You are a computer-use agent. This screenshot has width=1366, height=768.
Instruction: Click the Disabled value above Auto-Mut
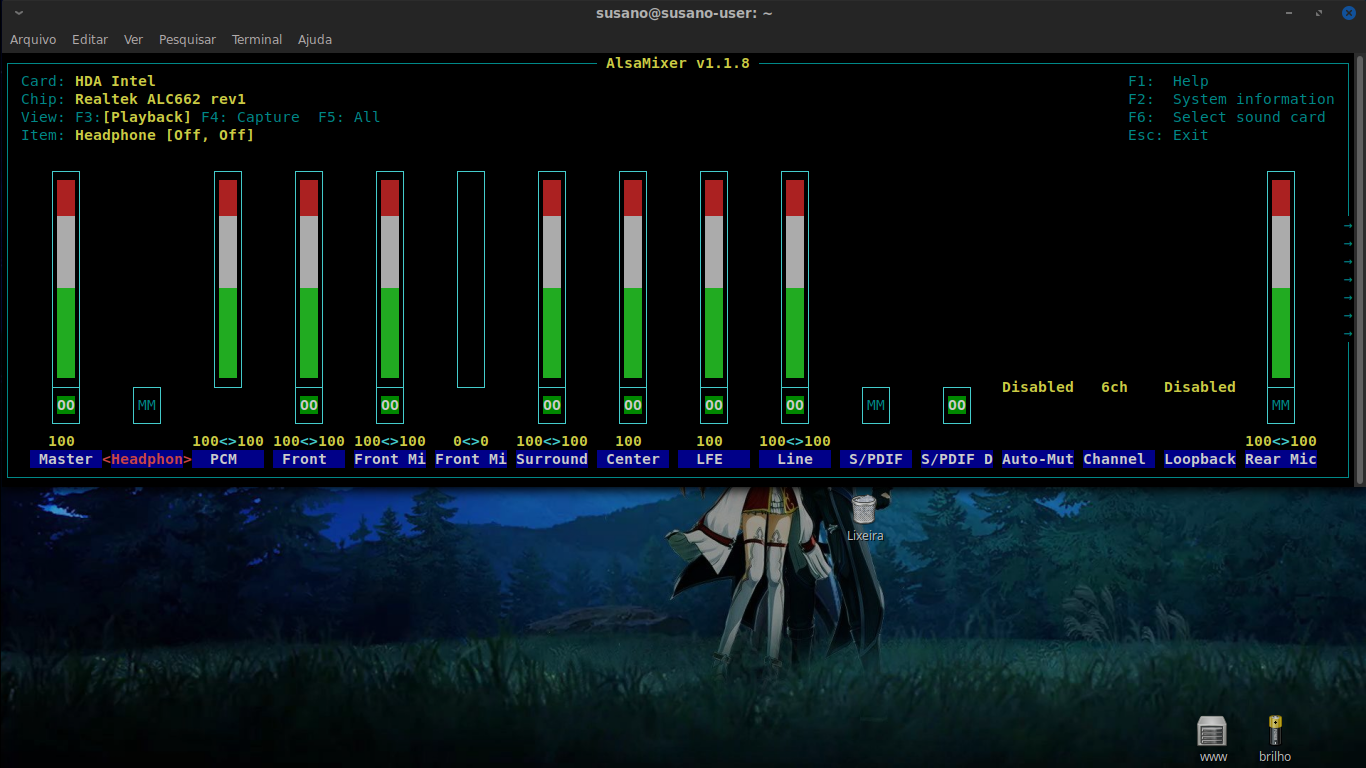click(x=1038, y=387)
